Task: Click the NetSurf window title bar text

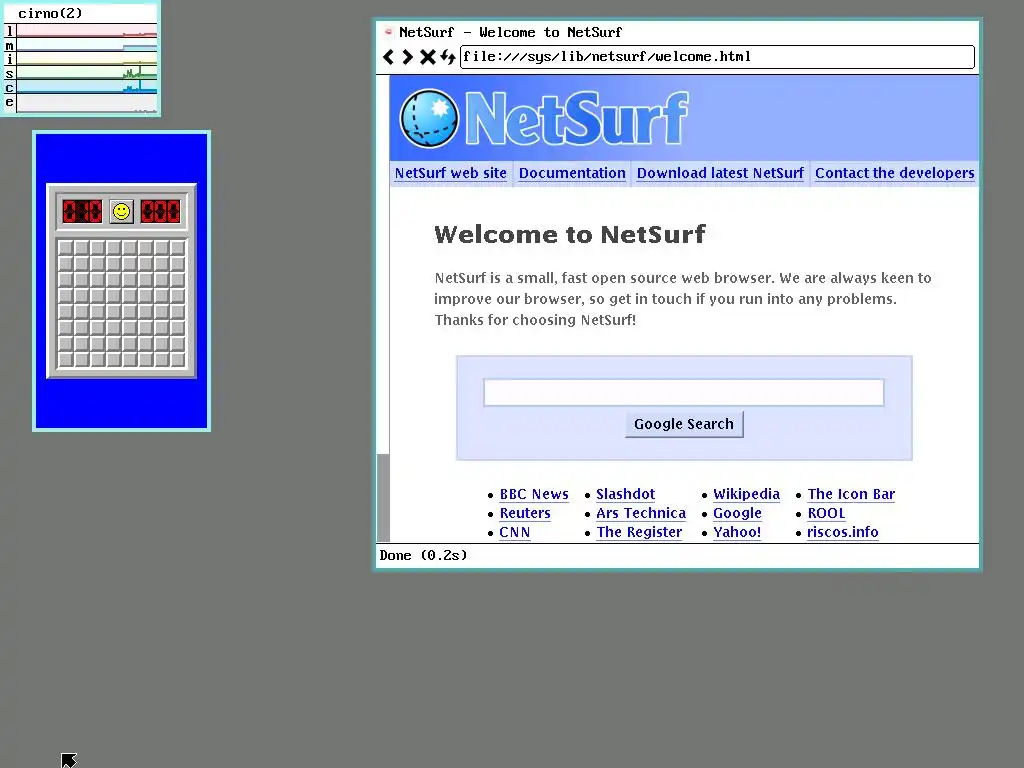Action: pos(511,32)
